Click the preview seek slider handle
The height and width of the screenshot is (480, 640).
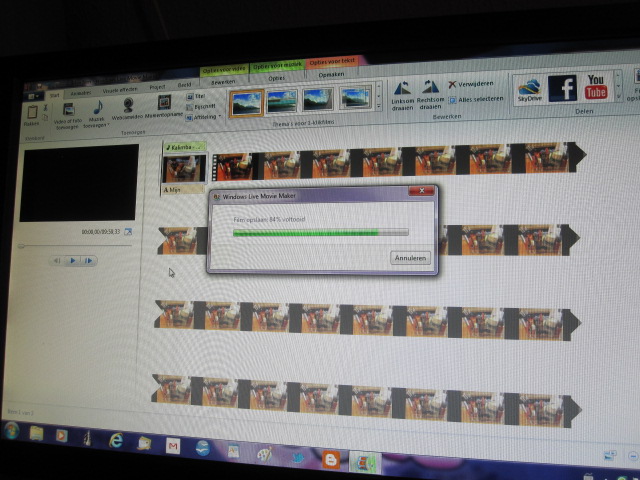[x=22, y=246]
